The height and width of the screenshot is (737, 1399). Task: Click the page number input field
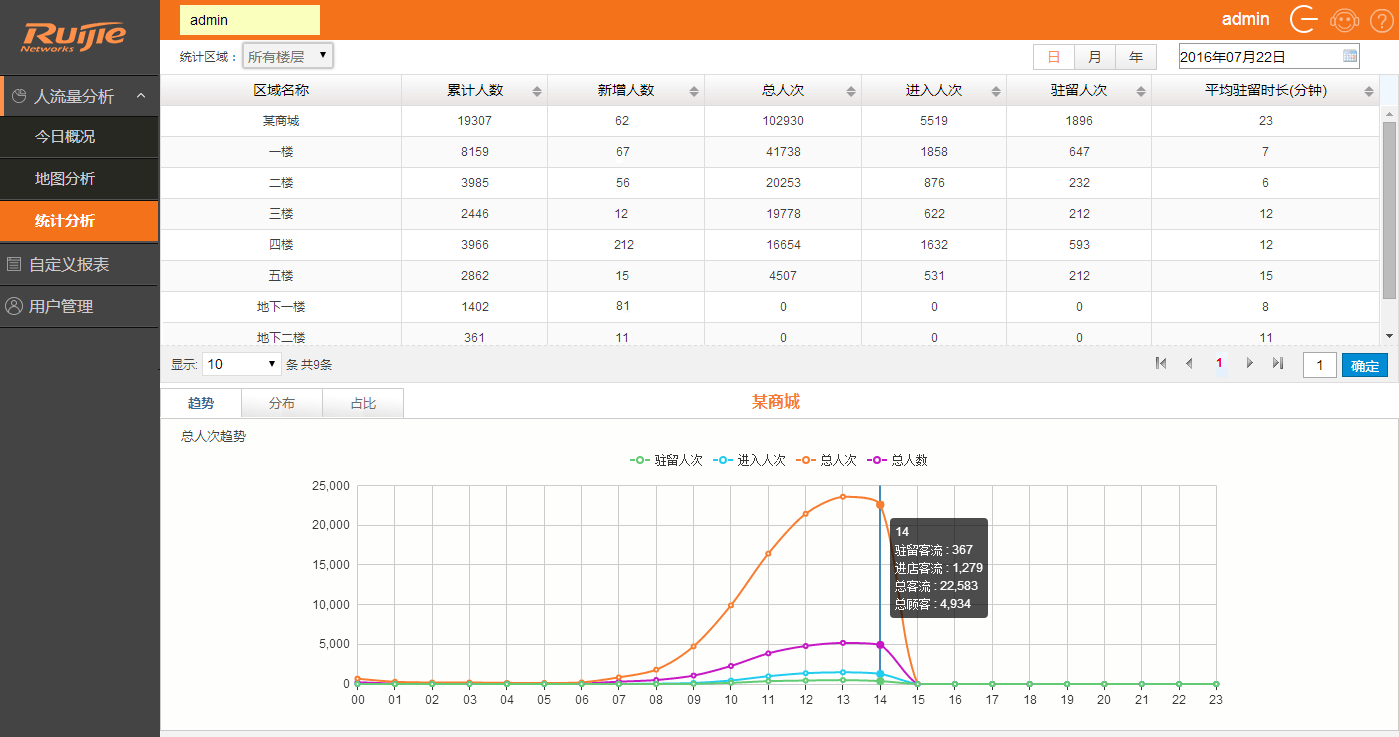1319,365
